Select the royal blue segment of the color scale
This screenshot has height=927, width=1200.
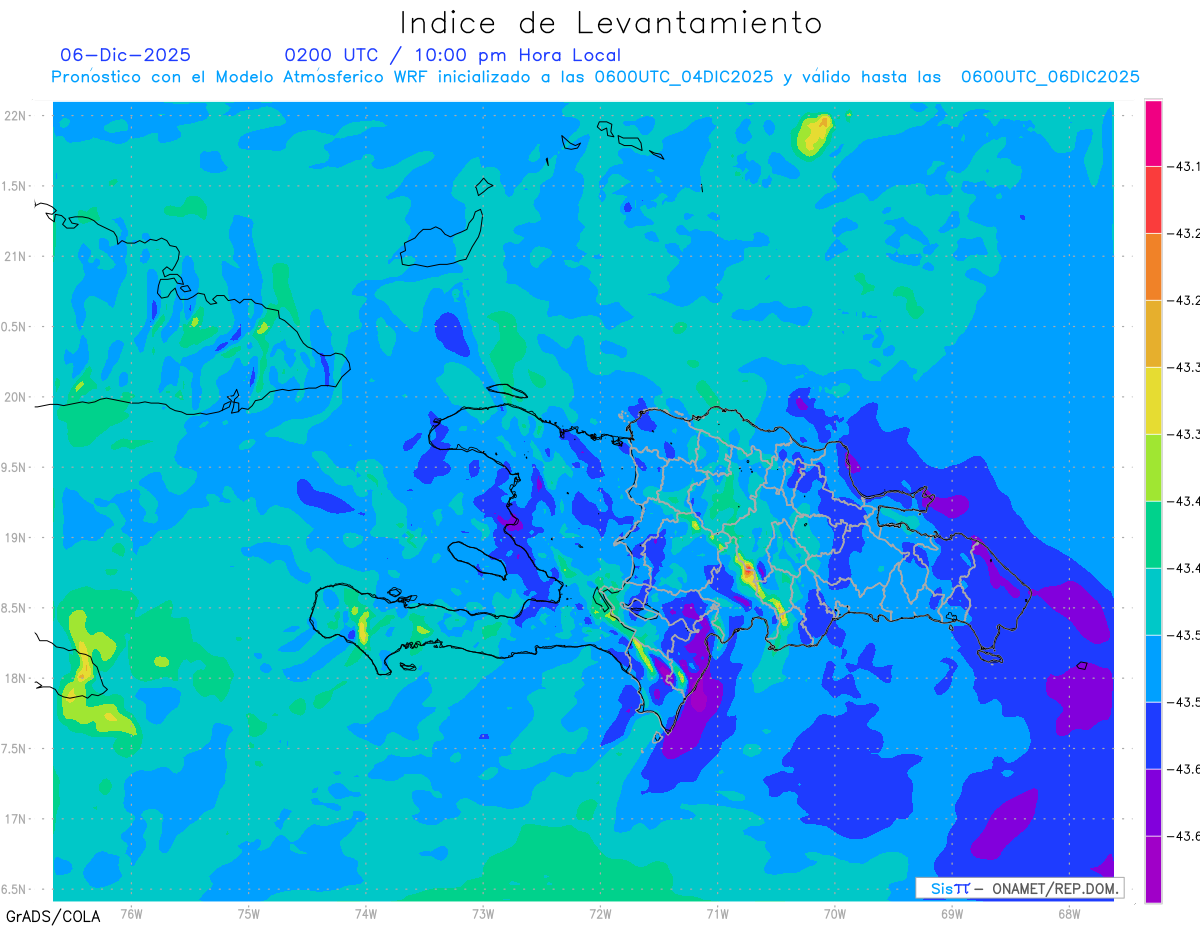pyautogui.click(x=1153, y=736)
